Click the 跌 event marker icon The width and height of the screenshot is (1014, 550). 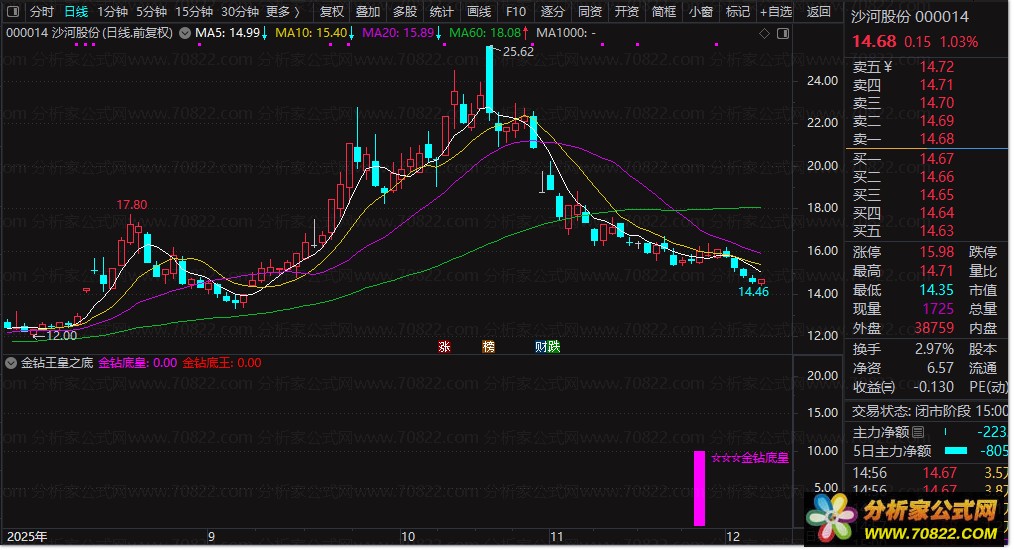[553, 347]
